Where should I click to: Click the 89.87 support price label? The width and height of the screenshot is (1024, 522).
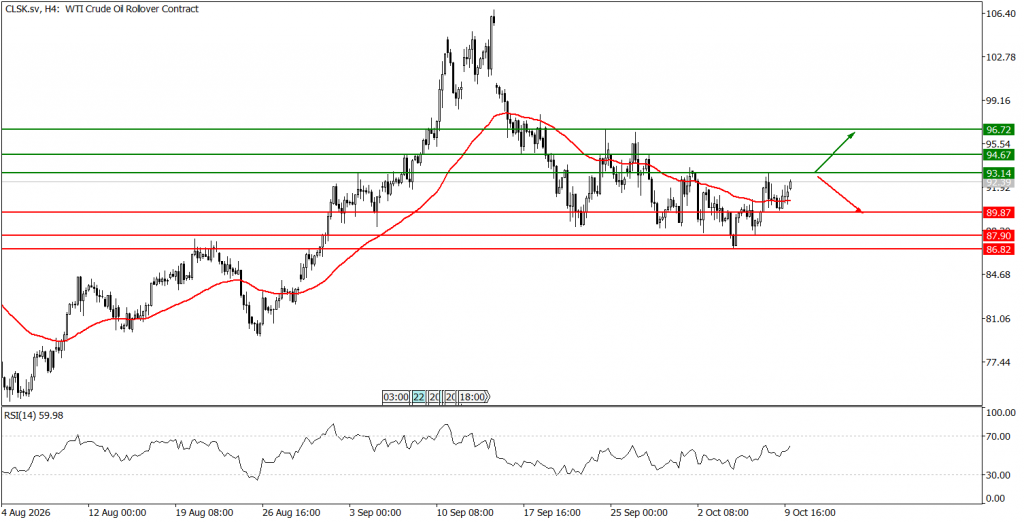998,212
